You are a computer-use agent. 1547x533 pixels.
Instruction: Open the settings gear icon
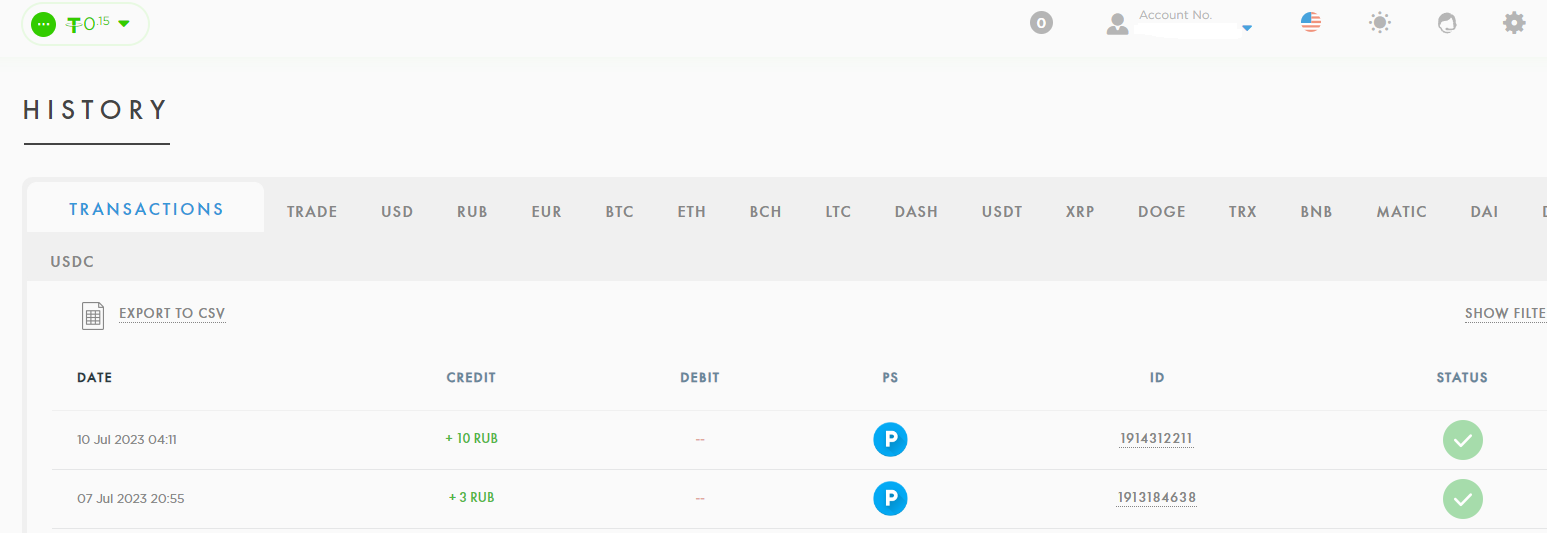point(1514,22)
